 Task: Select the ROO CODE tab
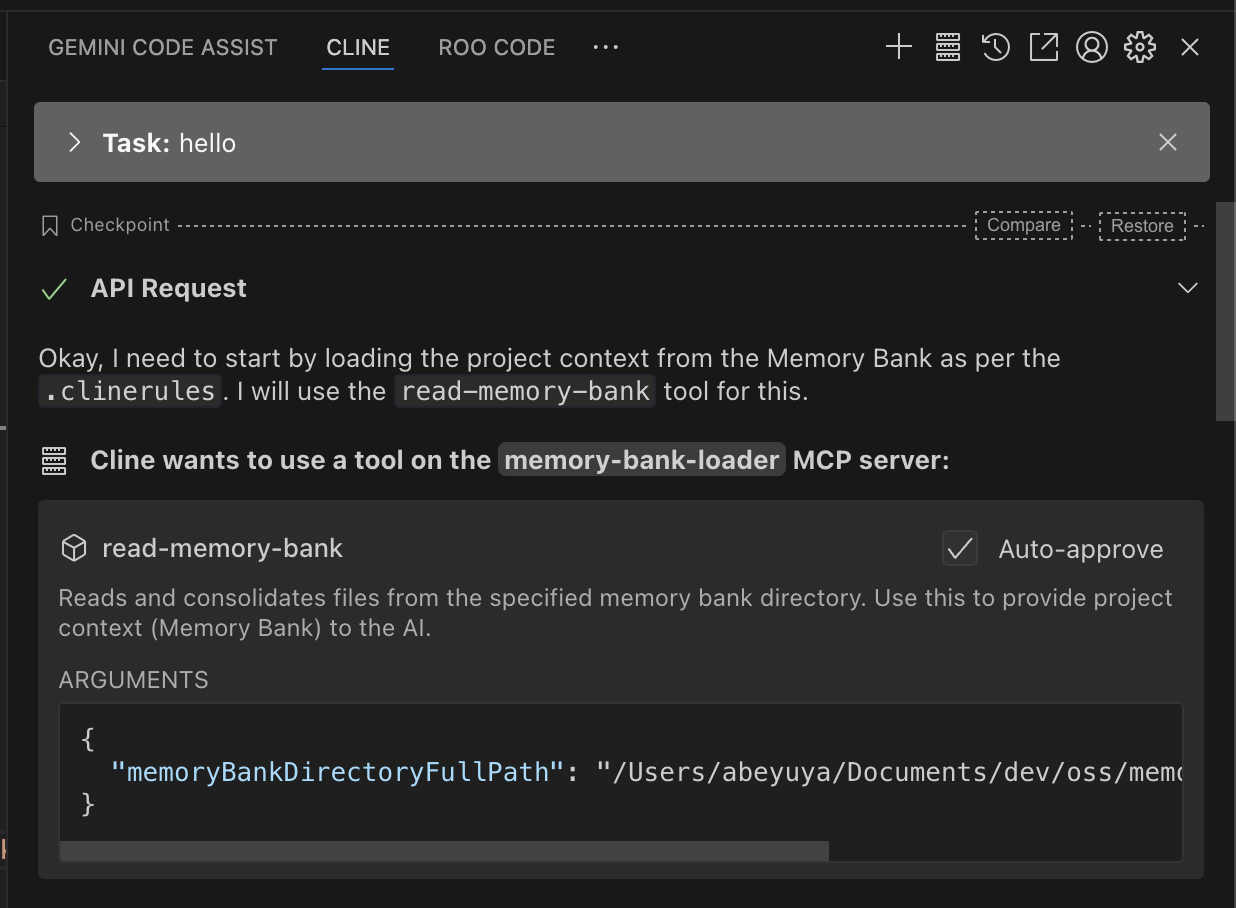click(x=496, y=47)
